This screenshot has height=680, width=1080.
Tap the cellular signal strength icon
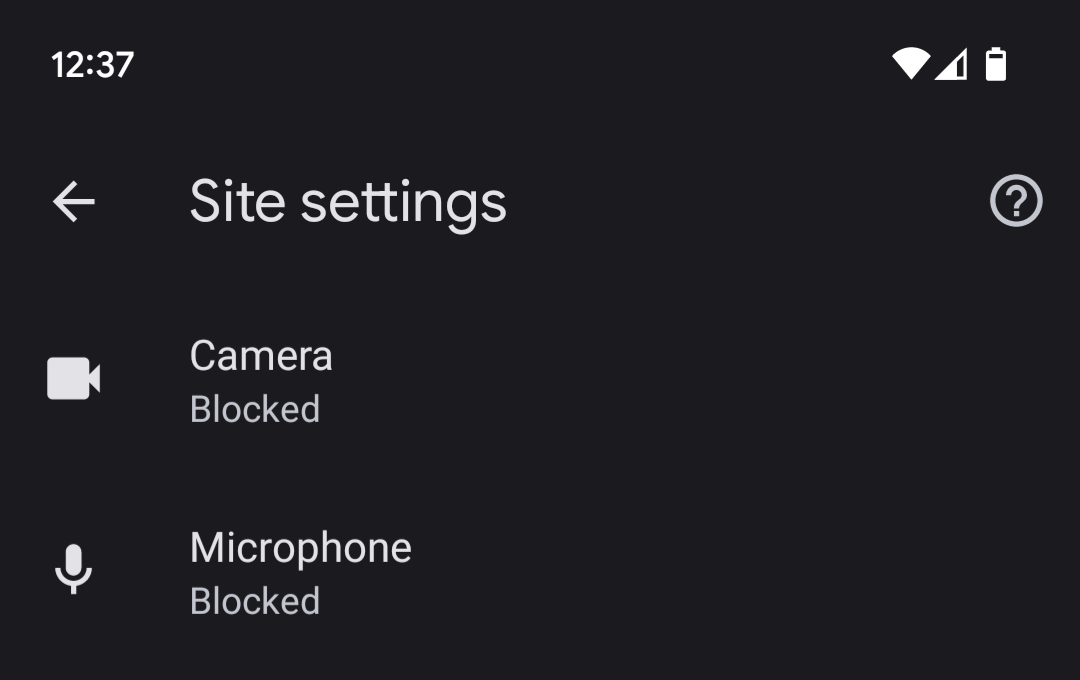coord(951,65)
